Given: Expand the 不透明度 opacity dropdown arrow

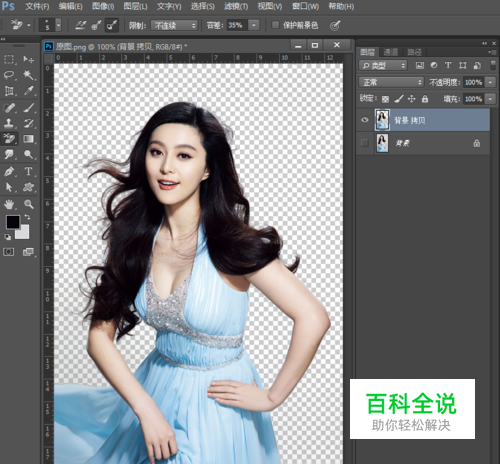Looking at the screenshot, I should click(x=490, y=82).
